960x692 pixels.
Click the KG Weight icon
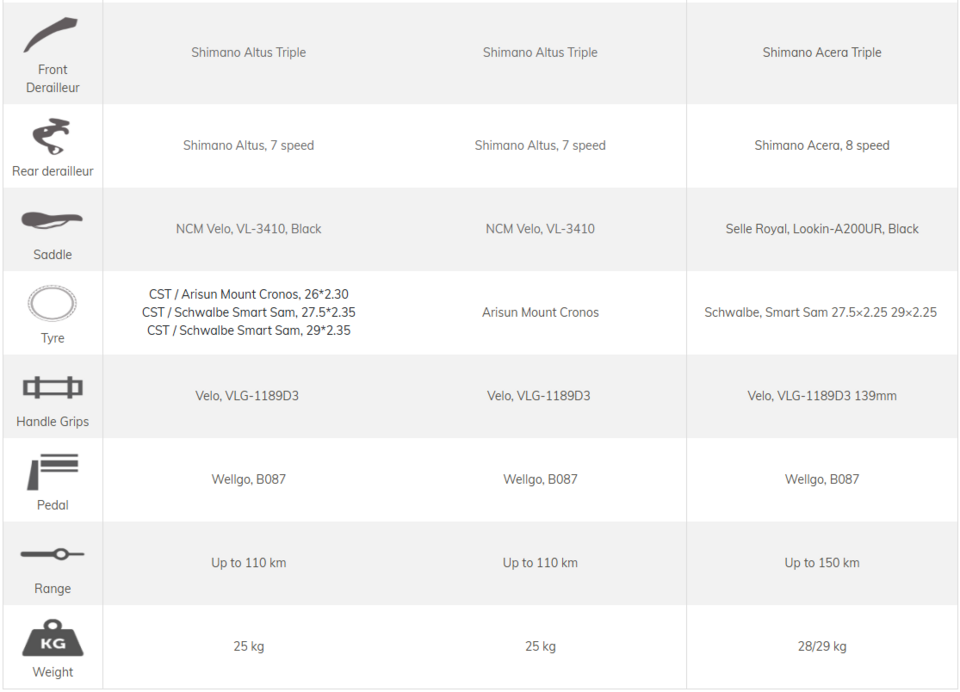(53, 638)
